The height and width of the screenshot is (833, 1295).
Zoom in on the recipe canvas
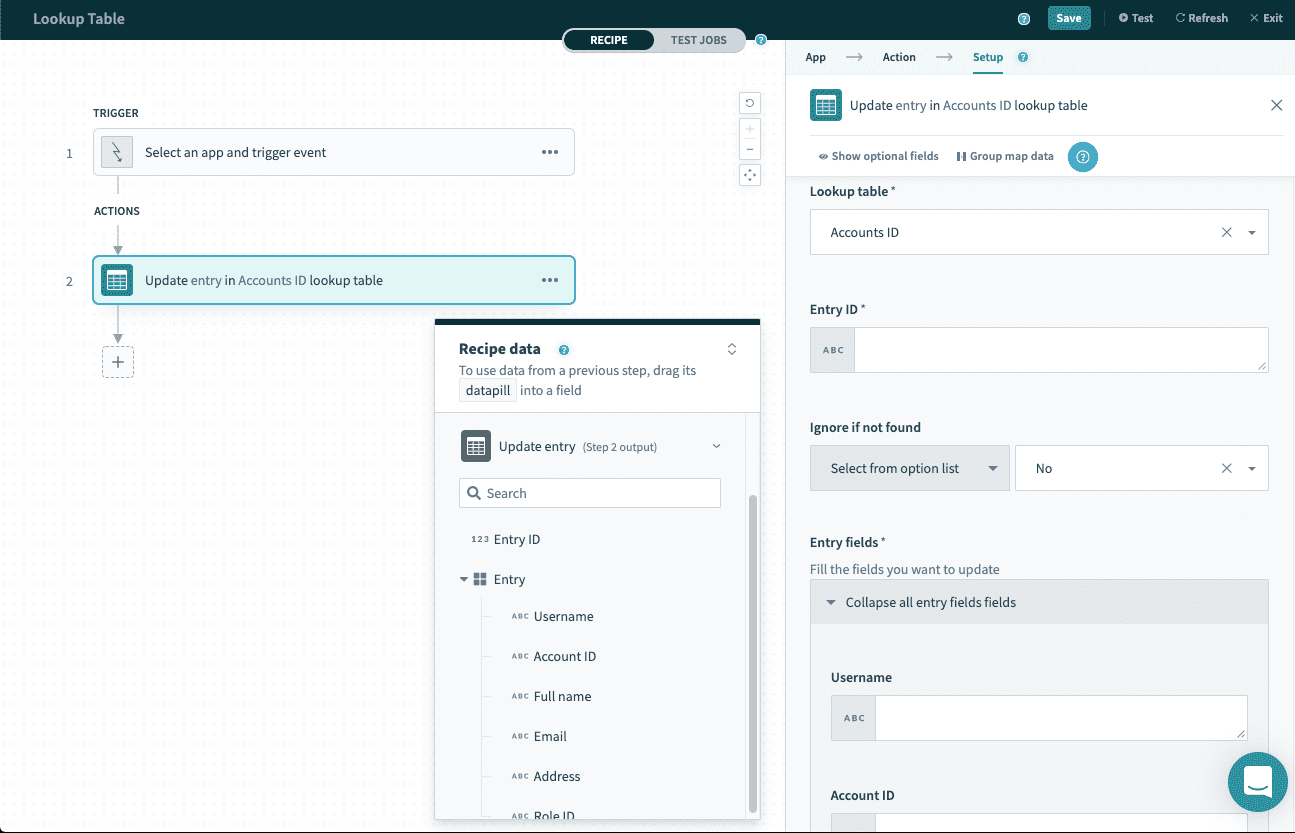pos(749,129)
